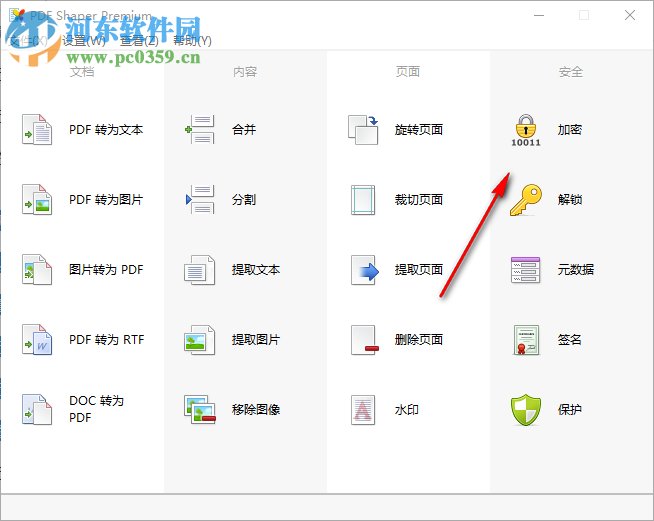Viewport: 654px width, 521px height.
Task: Click the 元数据 metadata icon
Action: click(x=526, y=270)
